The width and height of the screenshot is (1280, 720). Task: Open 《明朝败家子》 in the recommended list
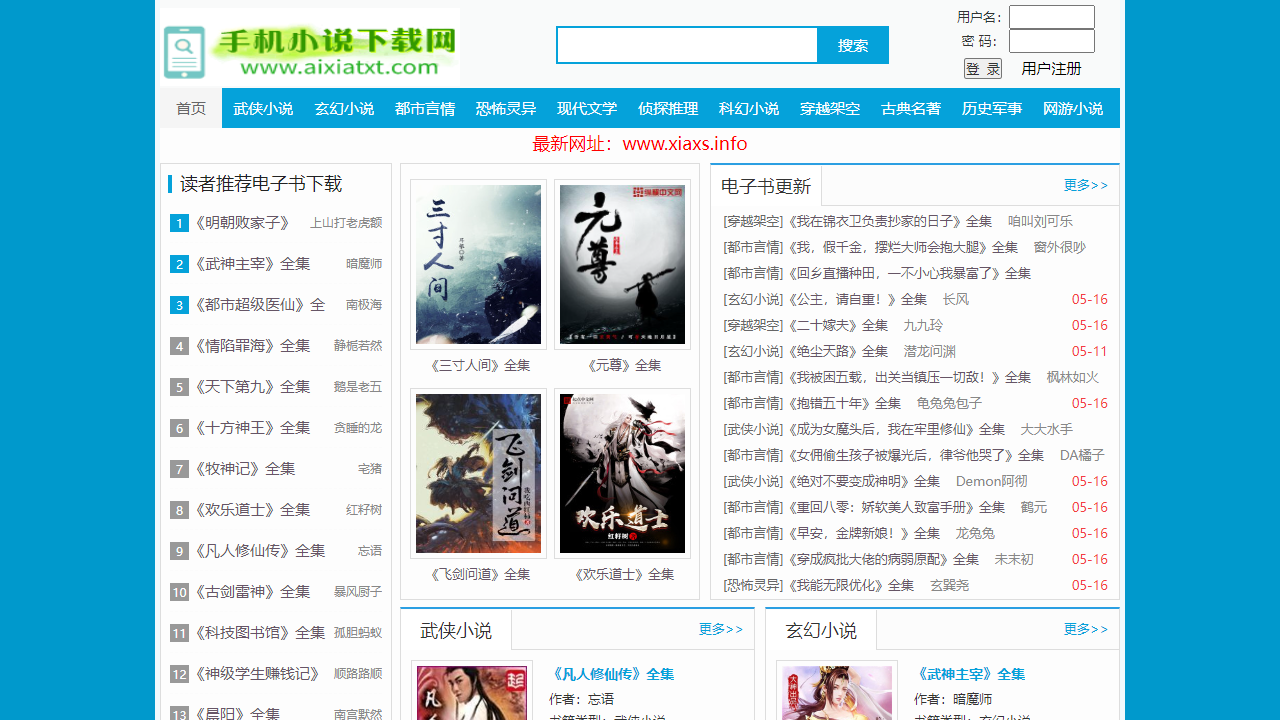click(242, 223)
